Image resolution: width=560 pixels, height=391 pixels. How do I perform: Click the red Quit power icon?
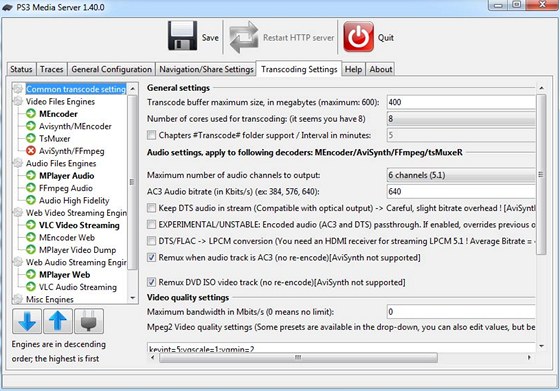point(358,36)
